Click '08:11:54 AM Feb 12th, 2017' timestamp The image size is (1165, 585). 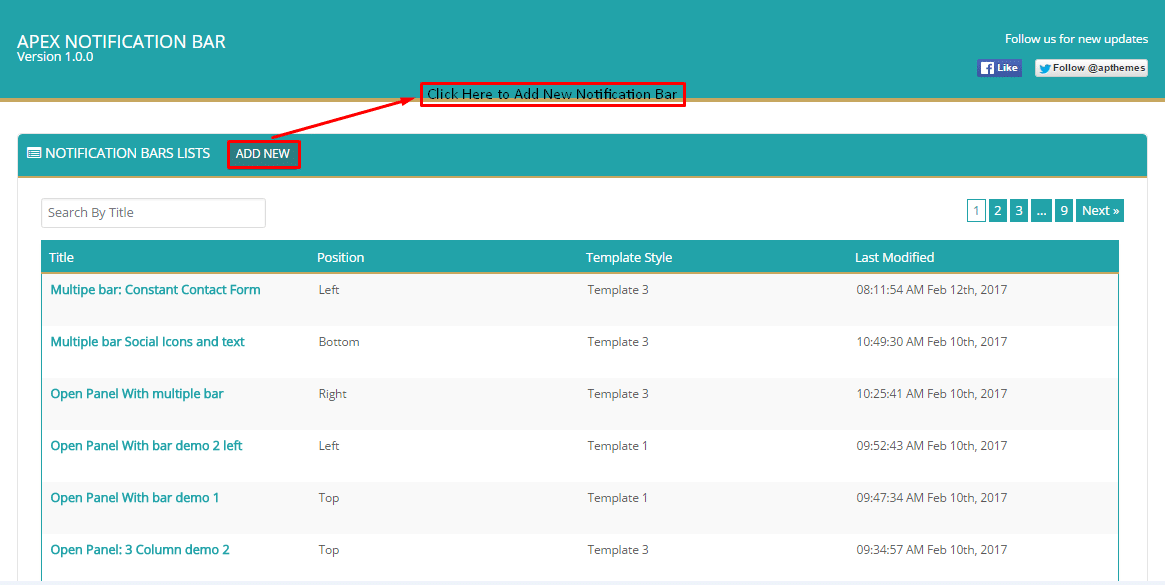tap(932, 290)
